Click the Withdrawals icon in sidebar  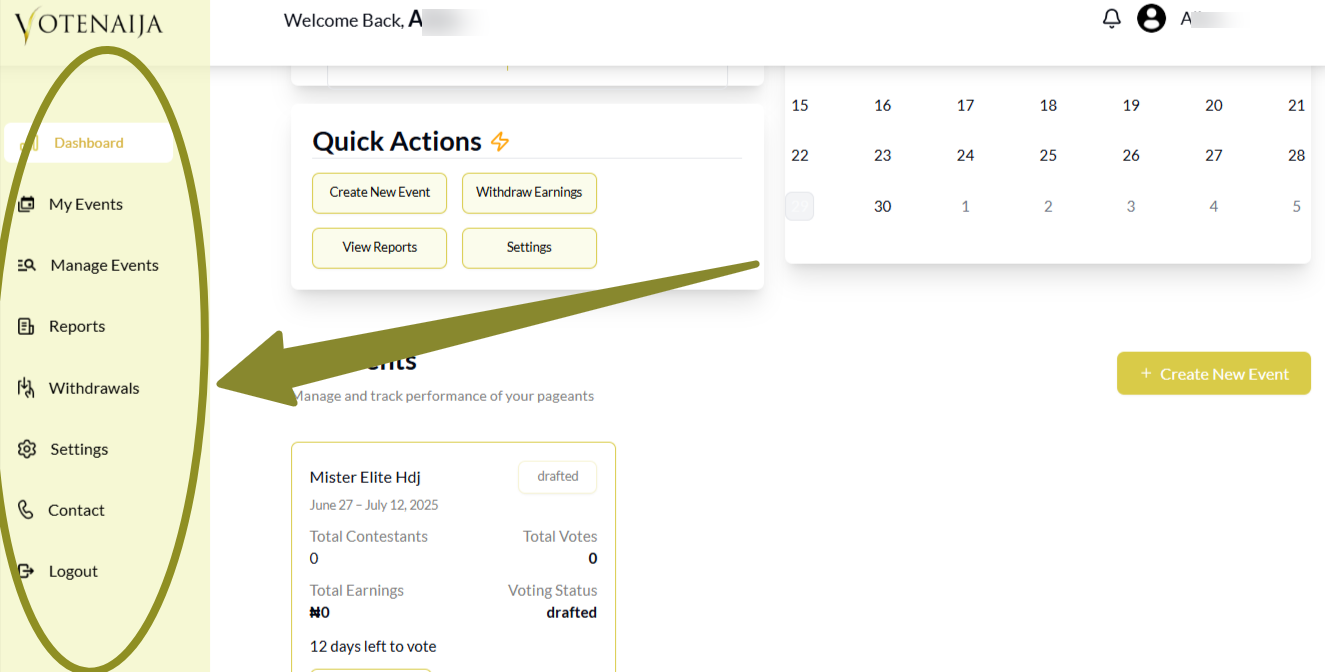tap(27, 388)
